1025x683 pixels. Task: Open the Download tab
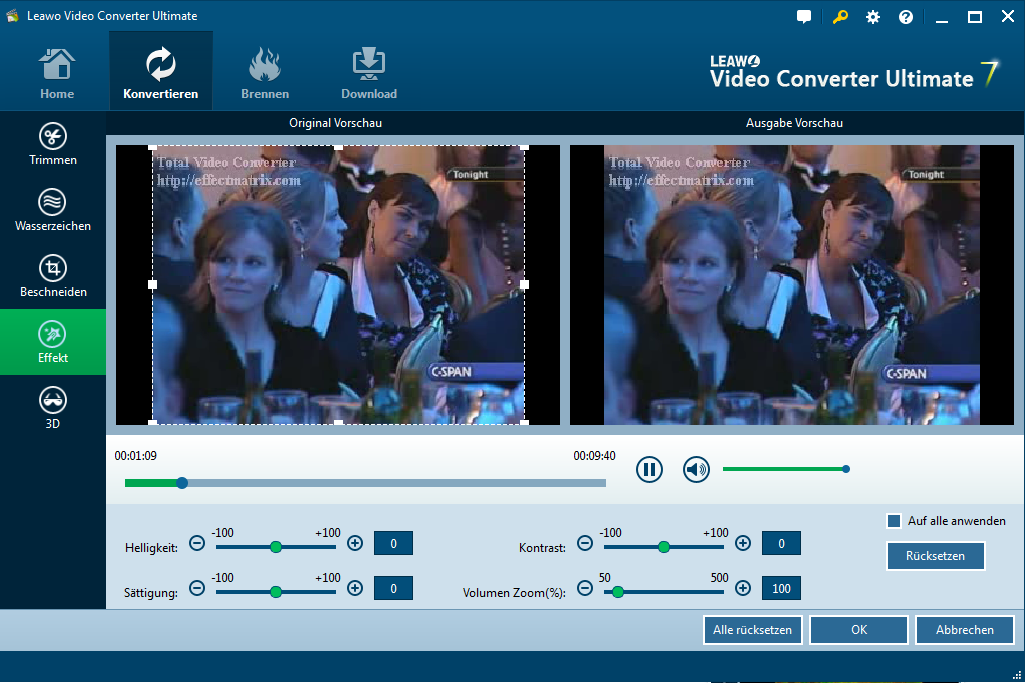click(369, 73)
